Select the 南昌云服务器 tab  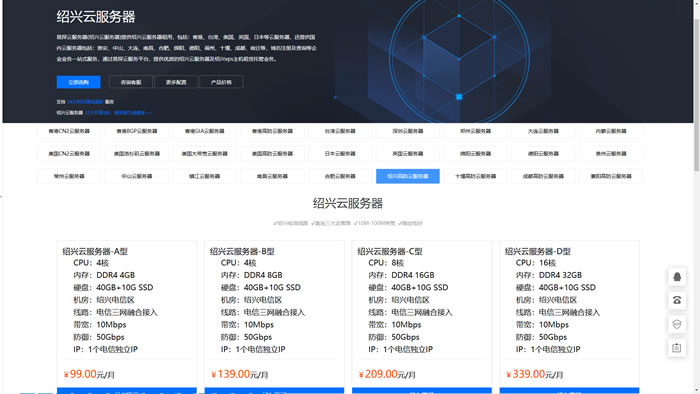pyautogui.click(x=272, y=176)
